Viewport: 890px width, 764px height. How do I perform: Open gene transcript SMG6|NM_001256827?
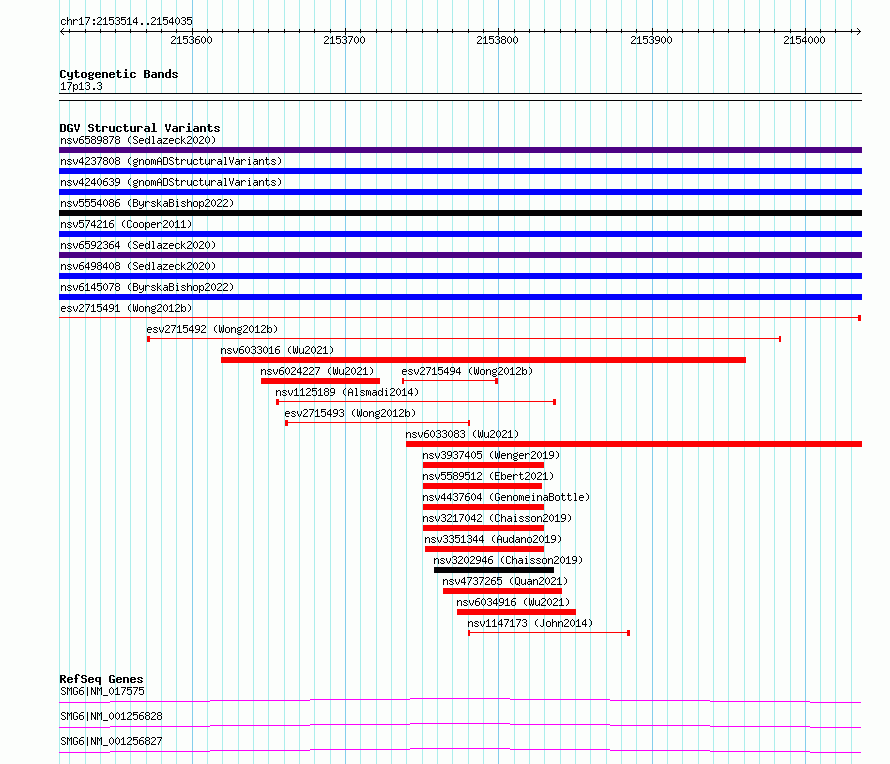click(111, 741)
